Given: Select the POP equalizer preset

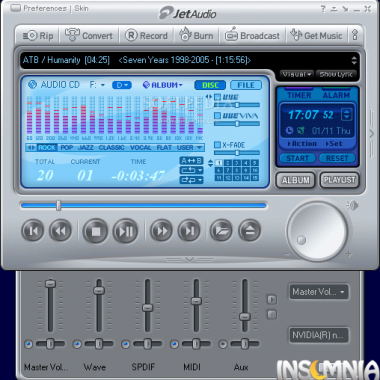Looking at the screenshot, I should [67, 147].
